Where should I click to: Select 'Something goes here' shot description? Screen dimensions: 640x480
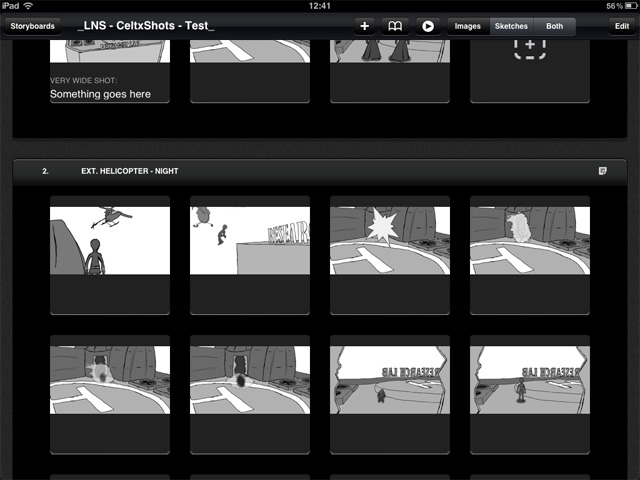[x=100, y=94]
